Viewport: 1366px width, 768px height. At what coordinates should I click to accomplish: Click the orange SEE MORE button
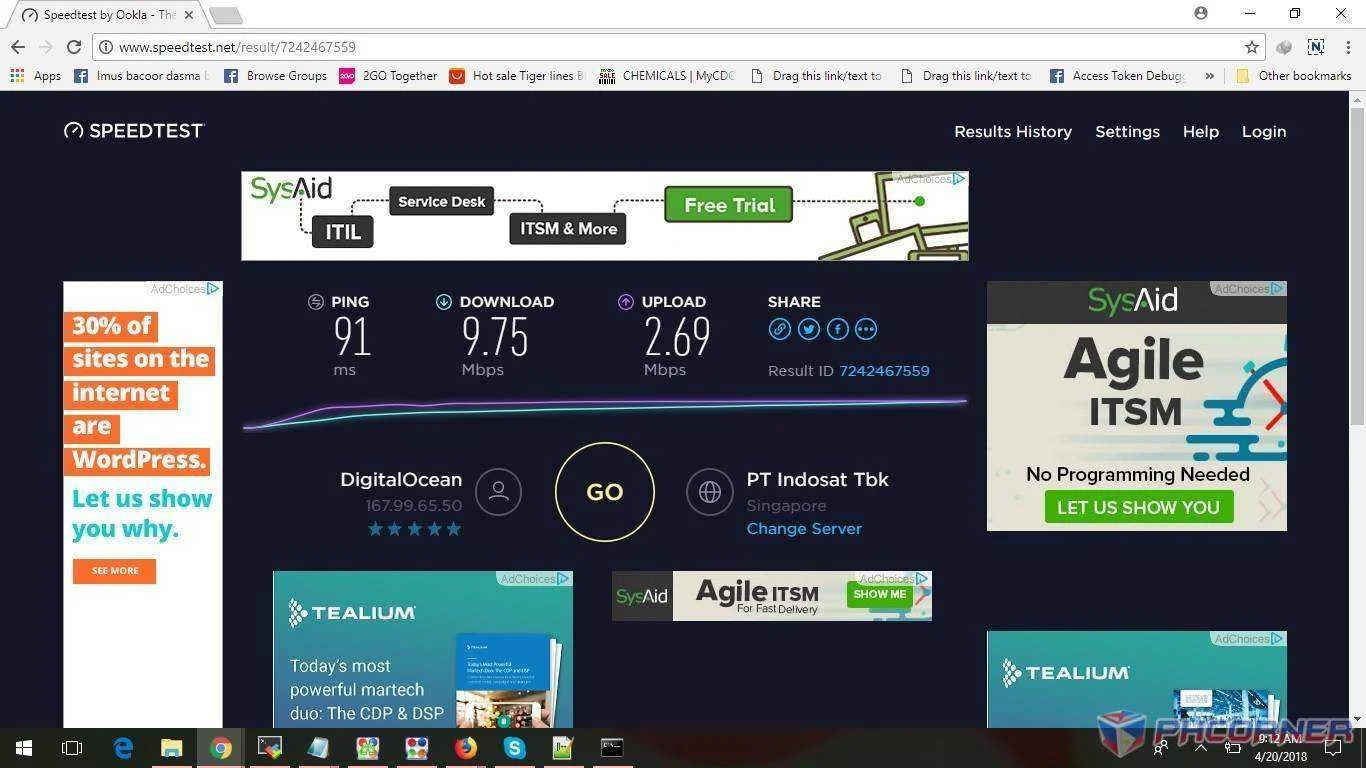click(x=115, y=571)
